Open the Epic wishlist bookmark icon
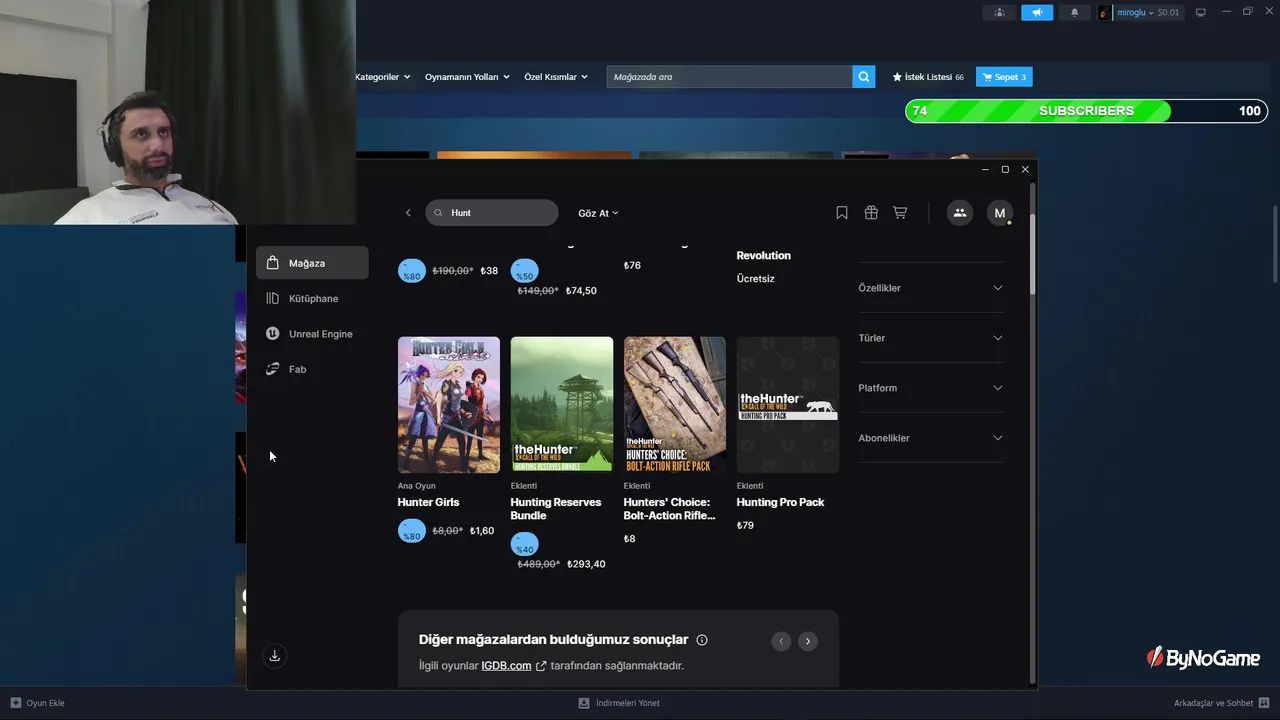1280x720 pixels. [x=842, y=213]
